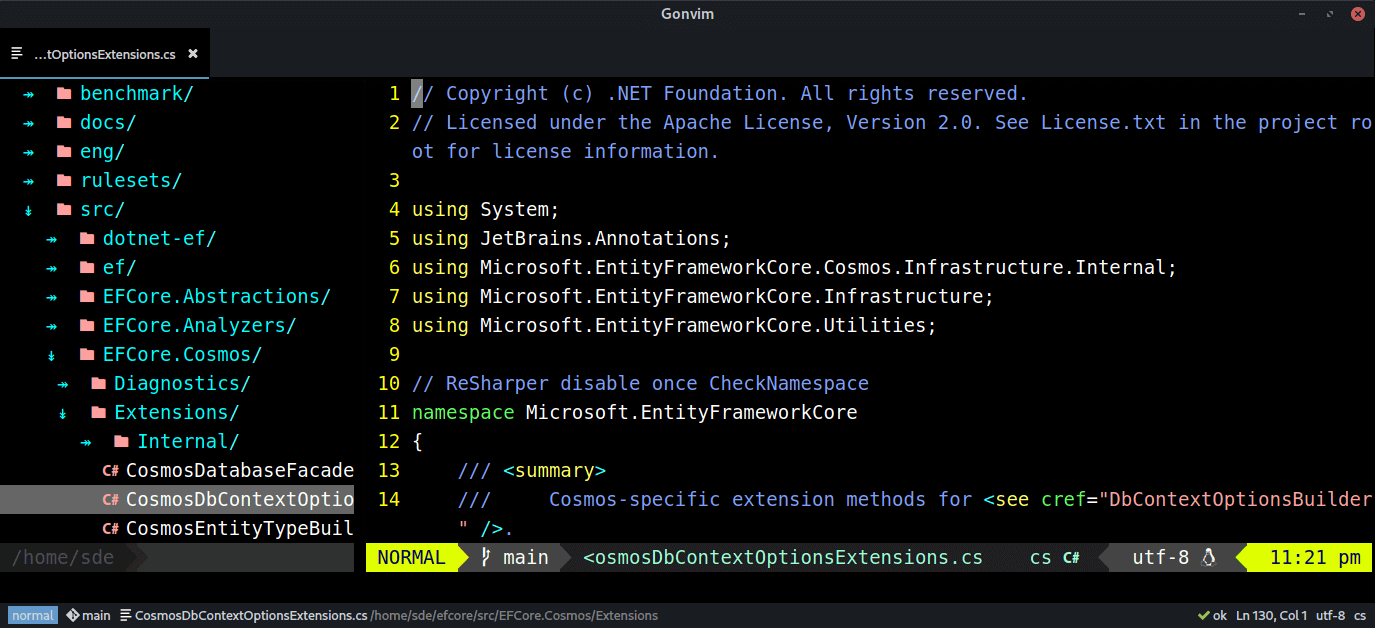Click the C# filetype icon in statusline

pos(1071,558)
